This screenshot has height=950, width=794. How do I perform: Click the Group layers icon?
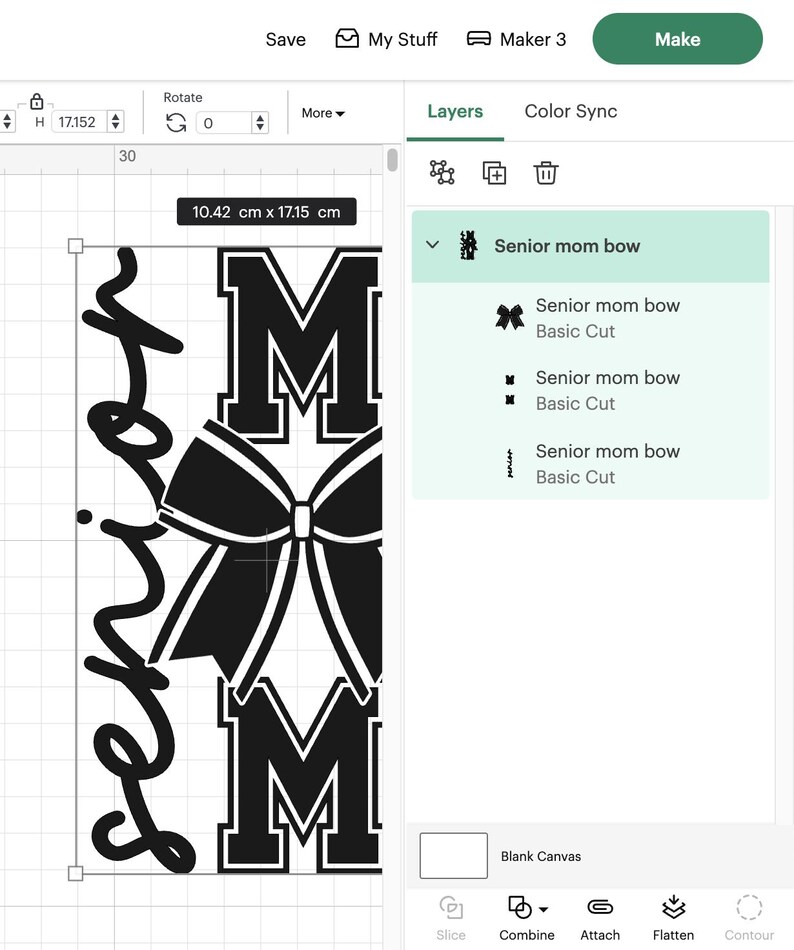pyautogui.click(x=442, y=173)
